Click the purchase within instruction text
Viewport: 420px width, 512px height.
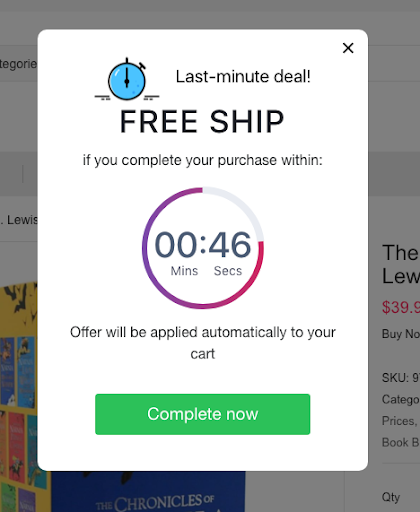(203, 161)
